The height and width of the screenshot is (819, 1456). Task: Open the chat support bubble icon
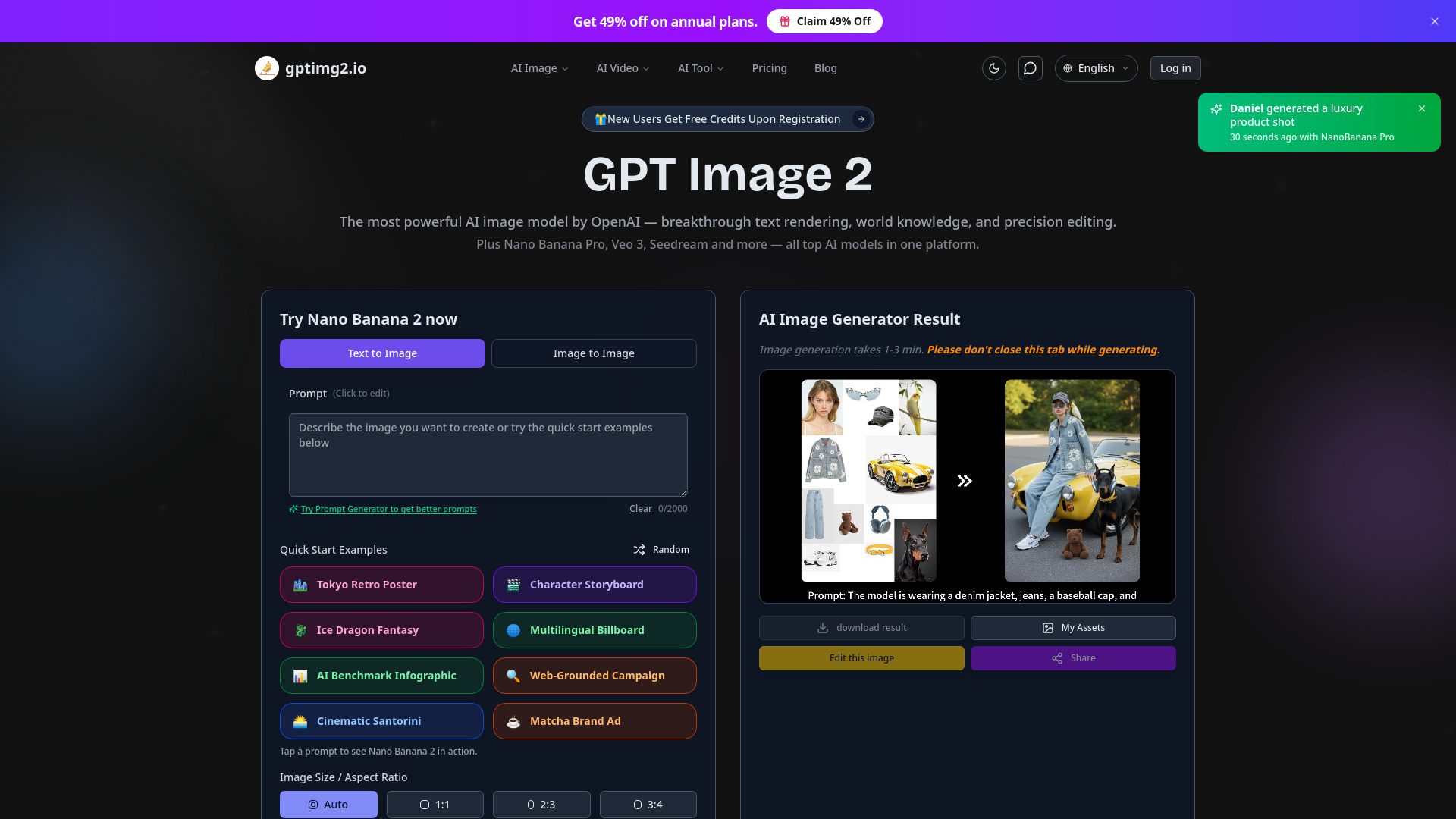tap(1030, 68)
